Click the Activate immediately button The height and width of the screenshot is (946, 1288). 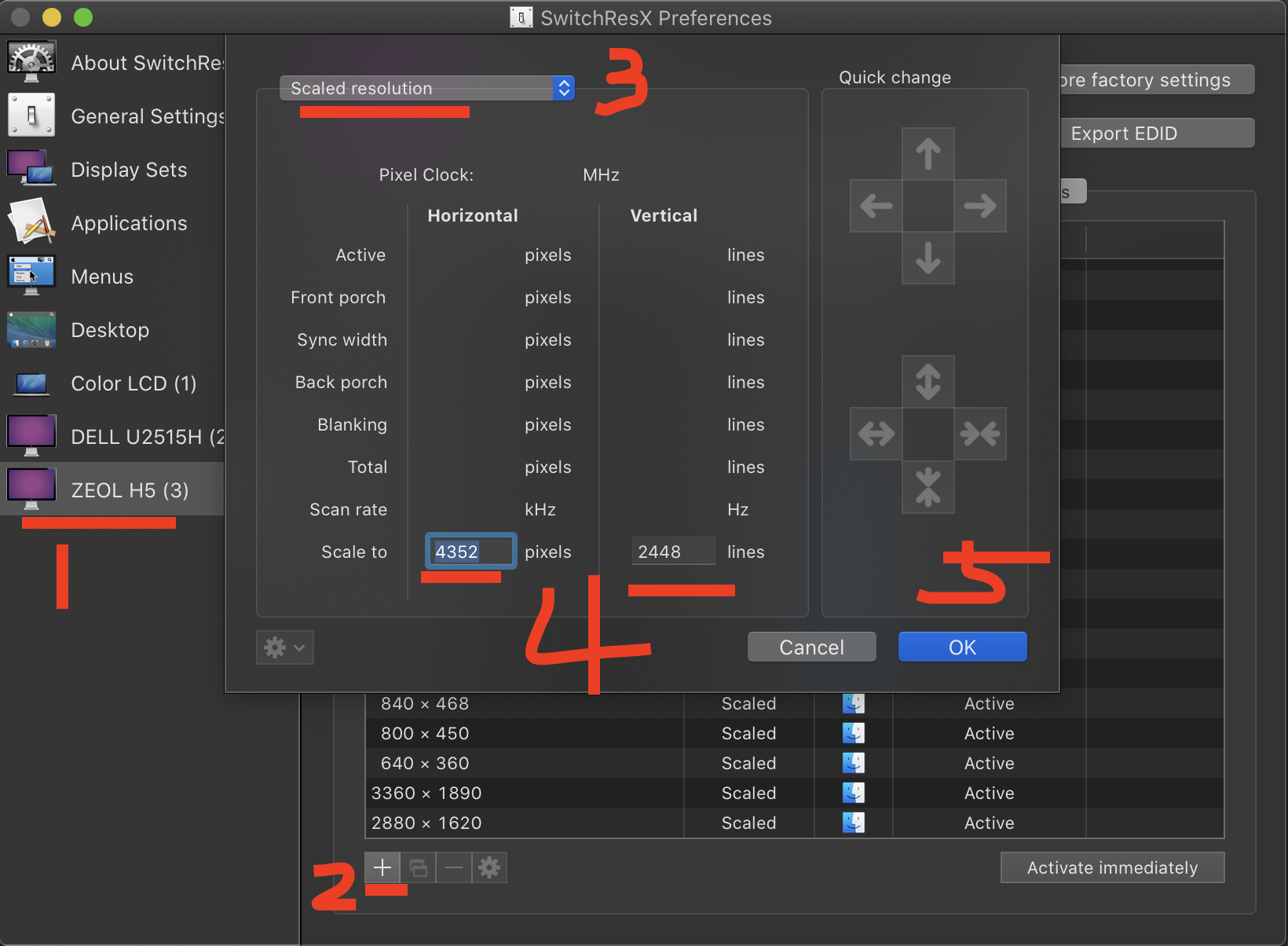click(1112, 867)
